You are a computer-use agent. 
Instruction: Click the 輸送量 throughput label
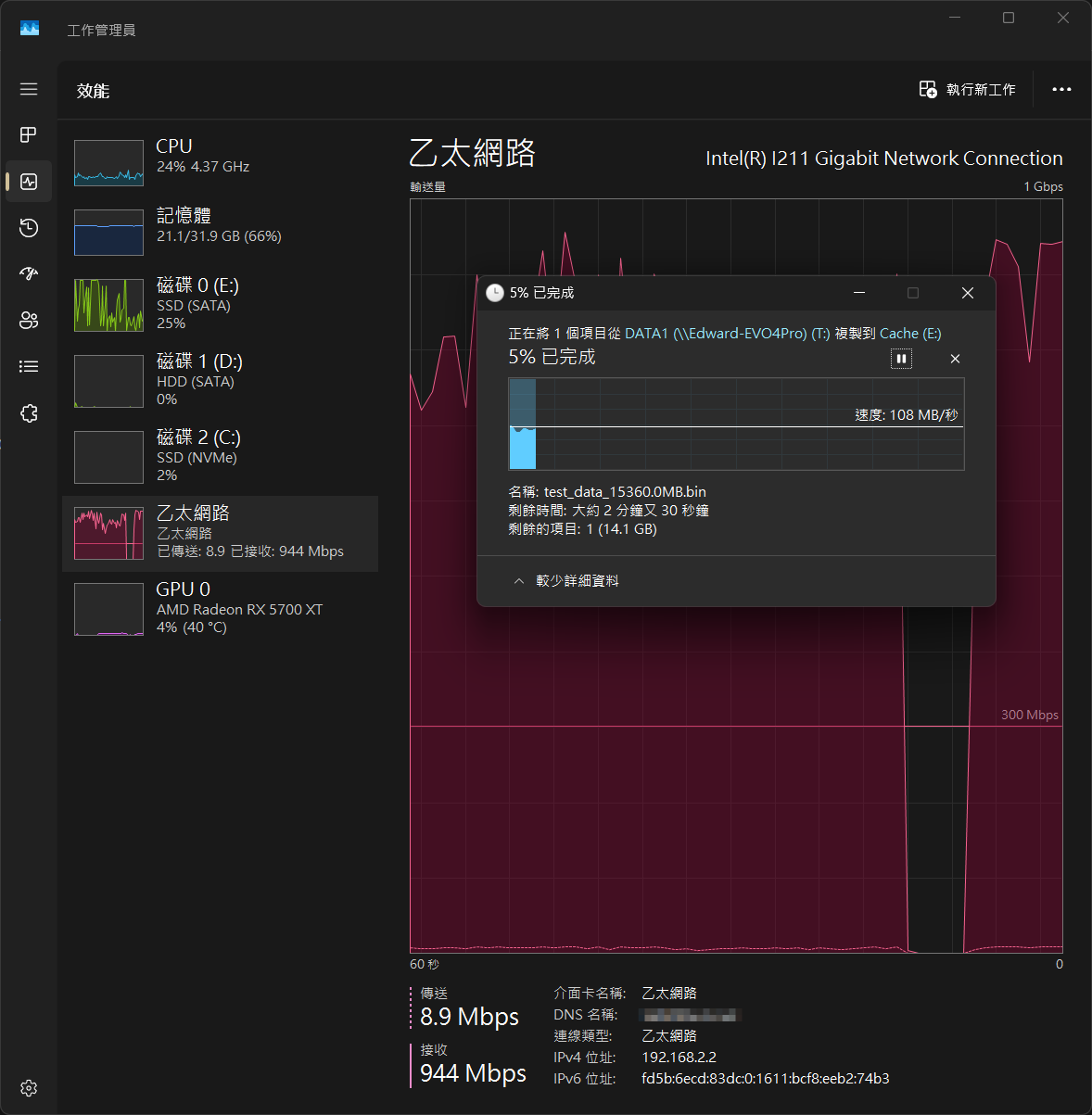pos(427,186)
